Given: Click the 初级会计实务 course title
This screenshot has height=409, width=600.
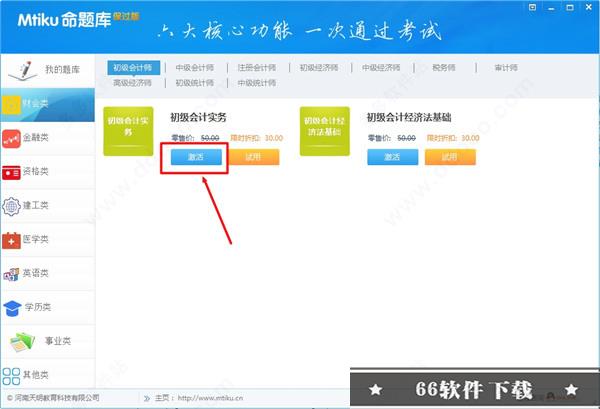Looking at the screenshot, I should point(198,117).
